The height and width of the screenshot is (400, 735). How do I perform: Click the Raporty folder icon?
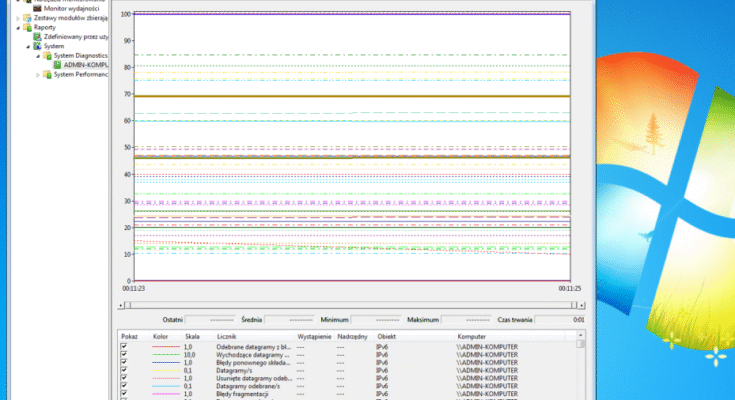pyautogui.click(x=26, y=27)
